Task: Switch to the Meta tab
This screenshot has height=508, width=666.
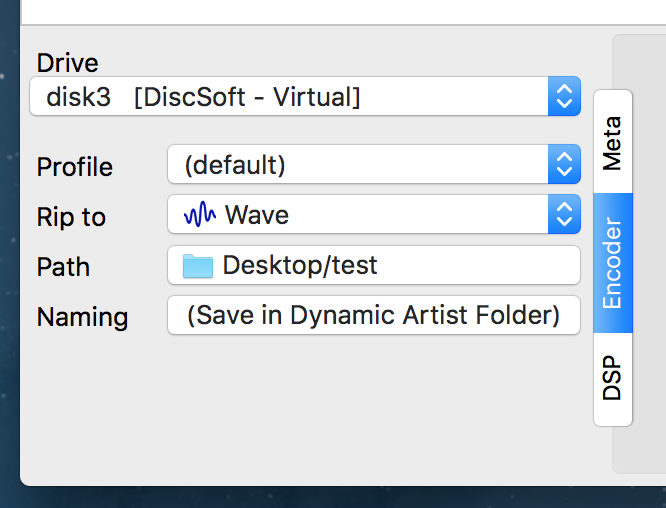Action: click(612, 142)
